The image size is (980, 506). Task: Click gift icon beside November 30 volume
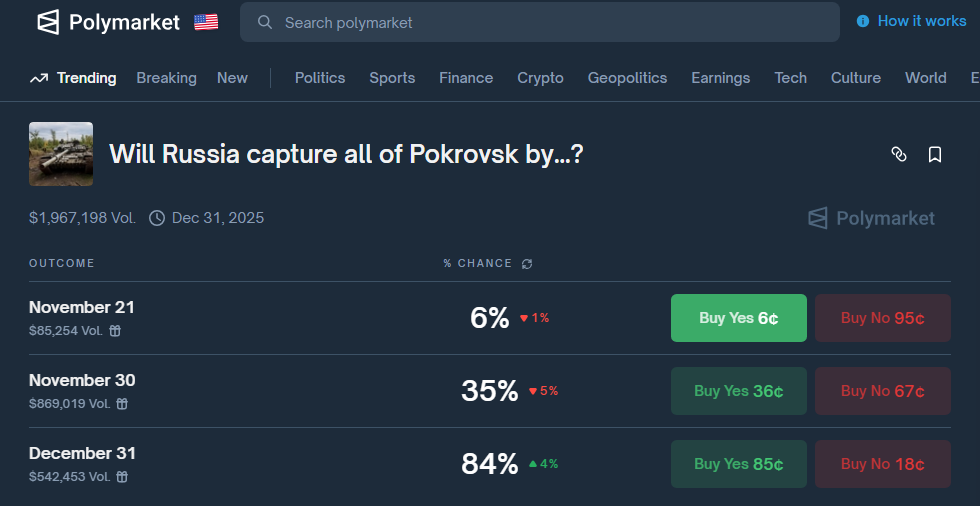click(x=122, y=404)
